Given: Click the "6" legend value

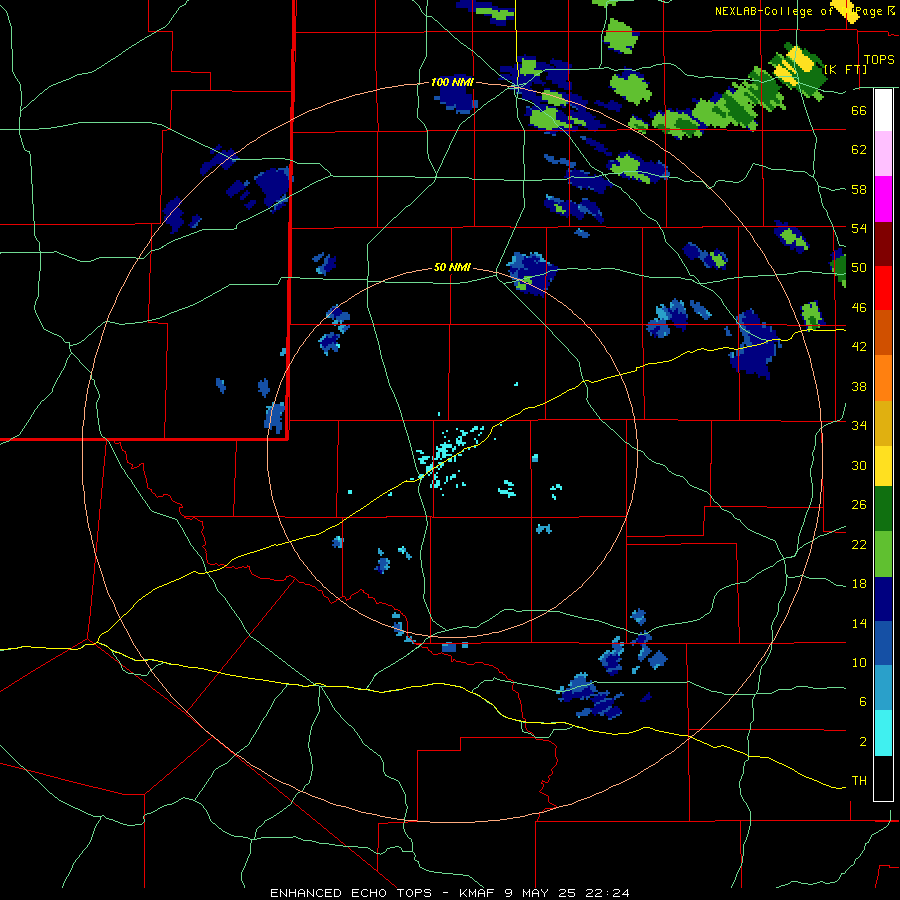Looking at the screenshot, I should click(x=863, y=702).
